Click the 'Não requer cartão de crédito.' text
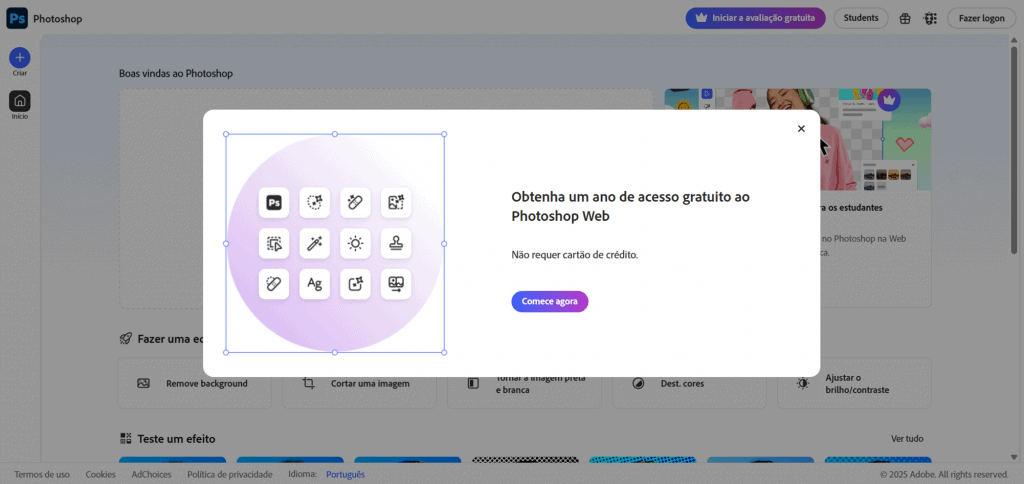Image resolution: width=1024 pixels, height=484 pixels. pyautogui.click(x=575, y=255)
